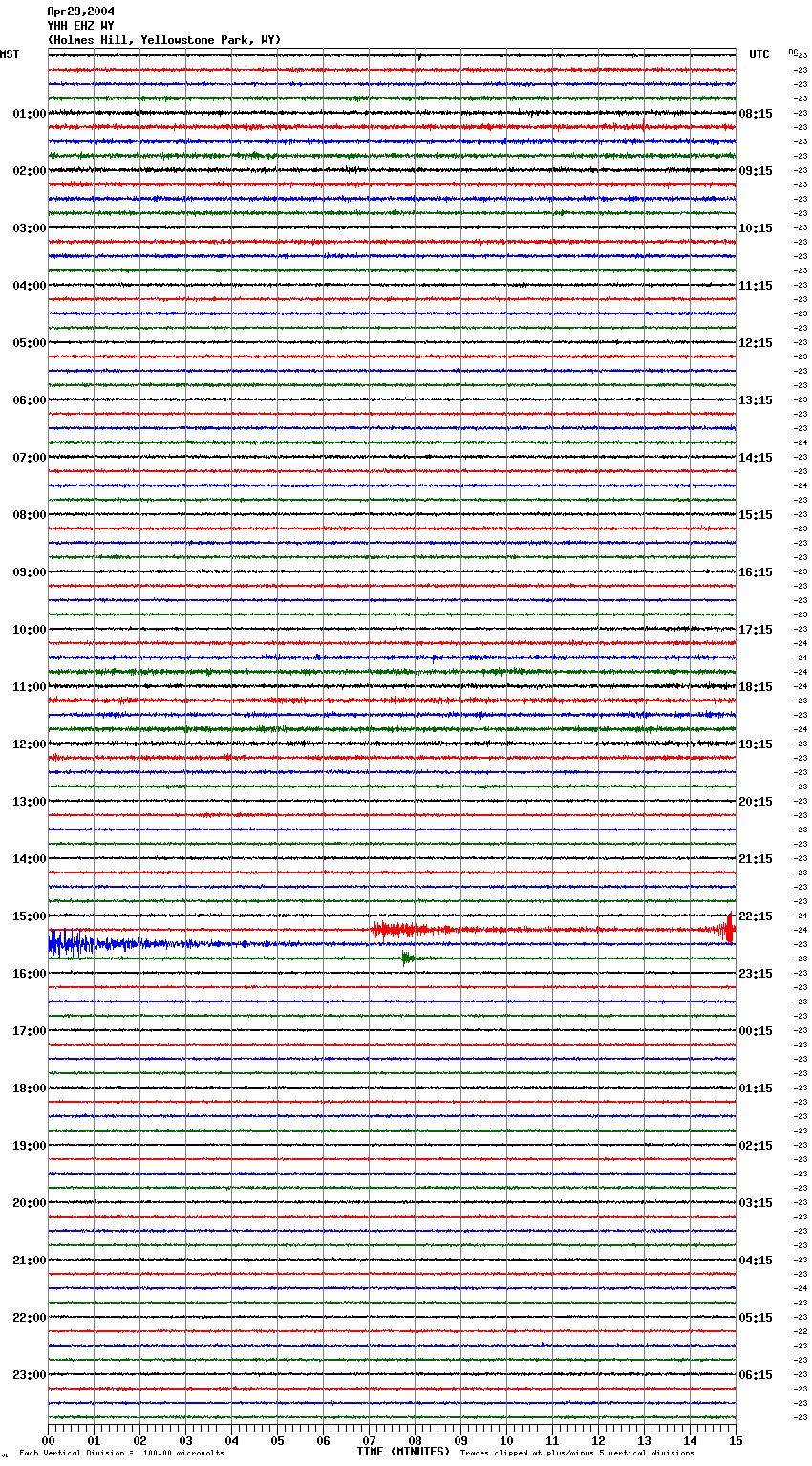Select the 09:00 MST hour label
812x1466 pixels.
[30, 572]
